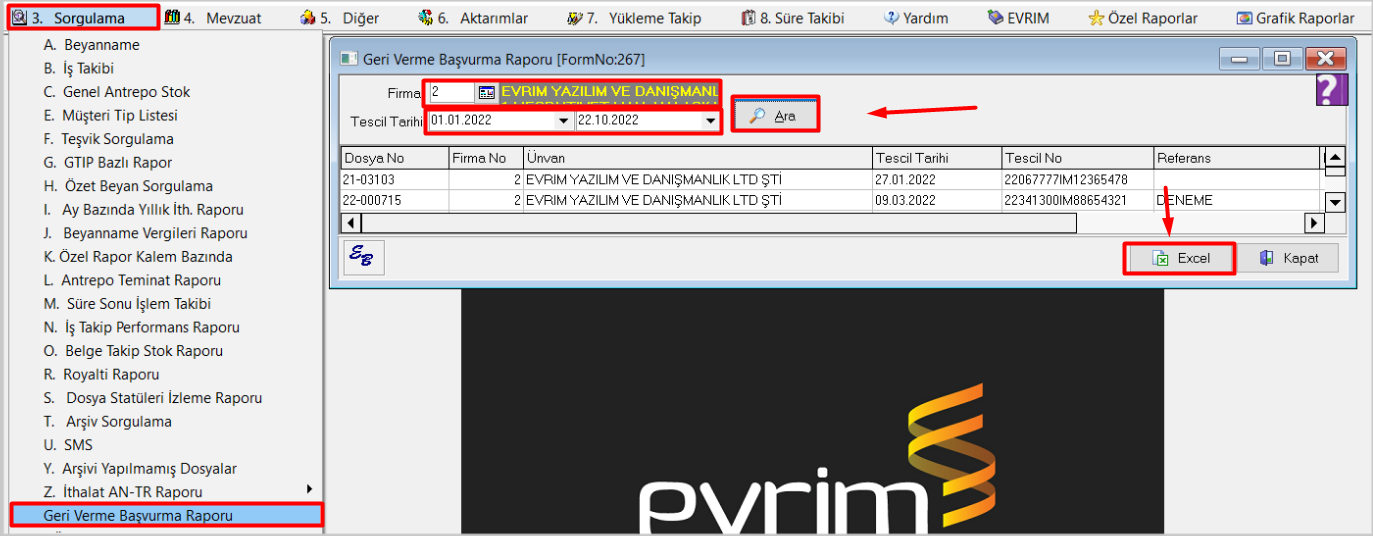Image resolution: width=1373 pixels, height=536 pixels.
Task: Open the EVRIM menu
Action: pos(1018,18)
